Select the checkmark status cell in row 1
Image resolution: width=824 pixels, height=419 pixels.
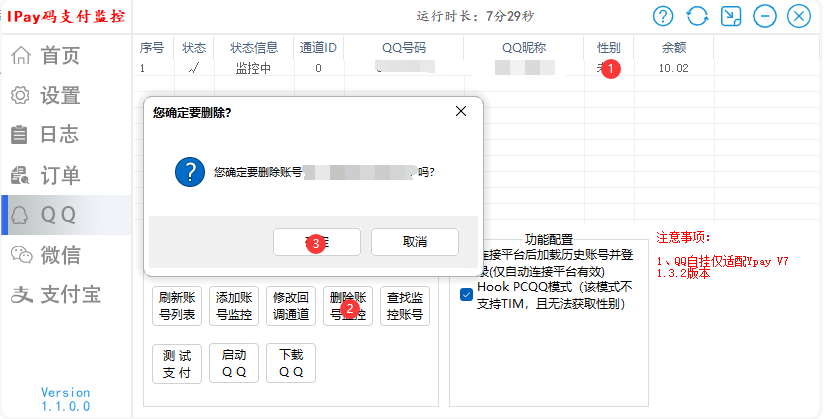[x=194, y=68]
